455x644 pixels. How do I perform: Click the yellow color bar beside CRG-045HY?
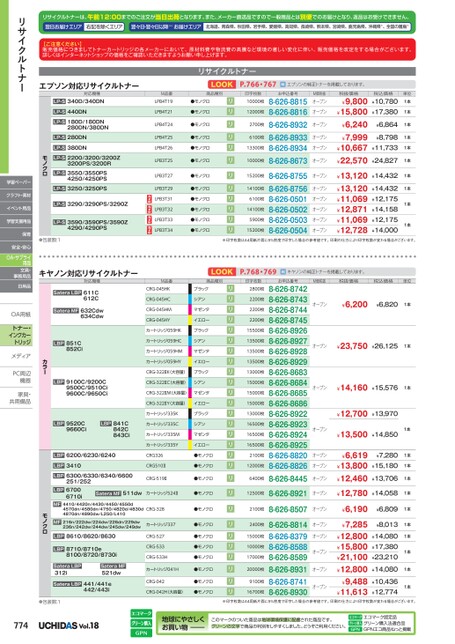190,320
